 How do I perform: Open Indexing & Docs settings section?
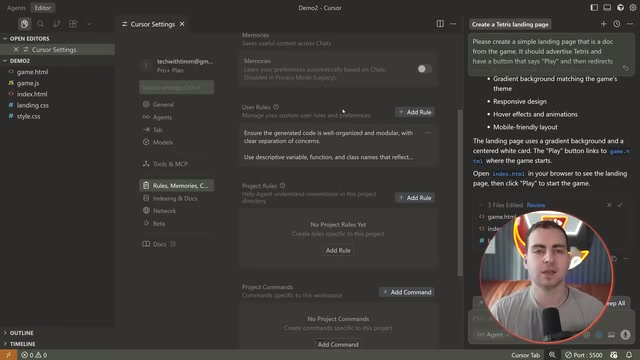click(176, 198)
